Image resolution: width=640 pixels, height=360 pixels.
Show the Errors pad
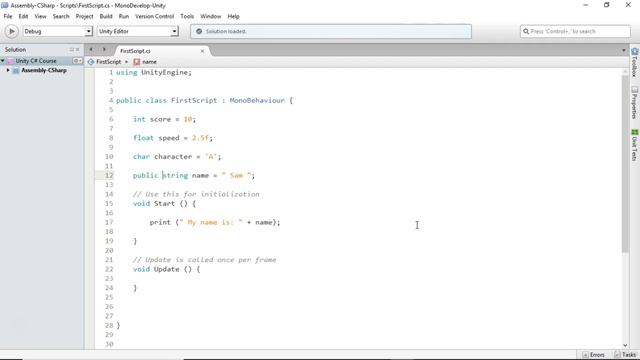click(x=594, y=355)
